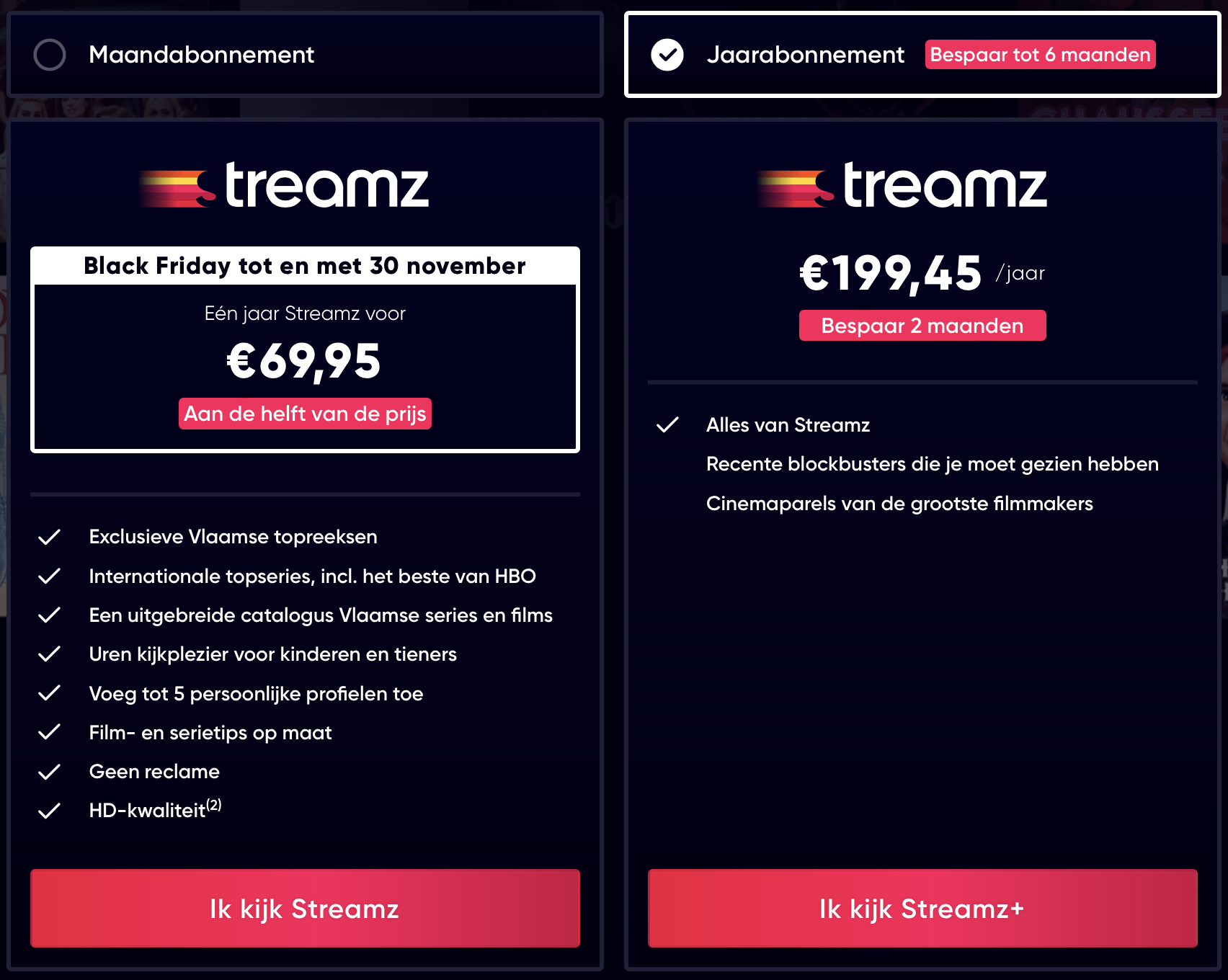Image resolution: width=1228 pixels, height=980 pixels.
Task: Open the HD-kwaliteit footnote (2) superscript
Action: pyautogui.click(x=214, y=805)
